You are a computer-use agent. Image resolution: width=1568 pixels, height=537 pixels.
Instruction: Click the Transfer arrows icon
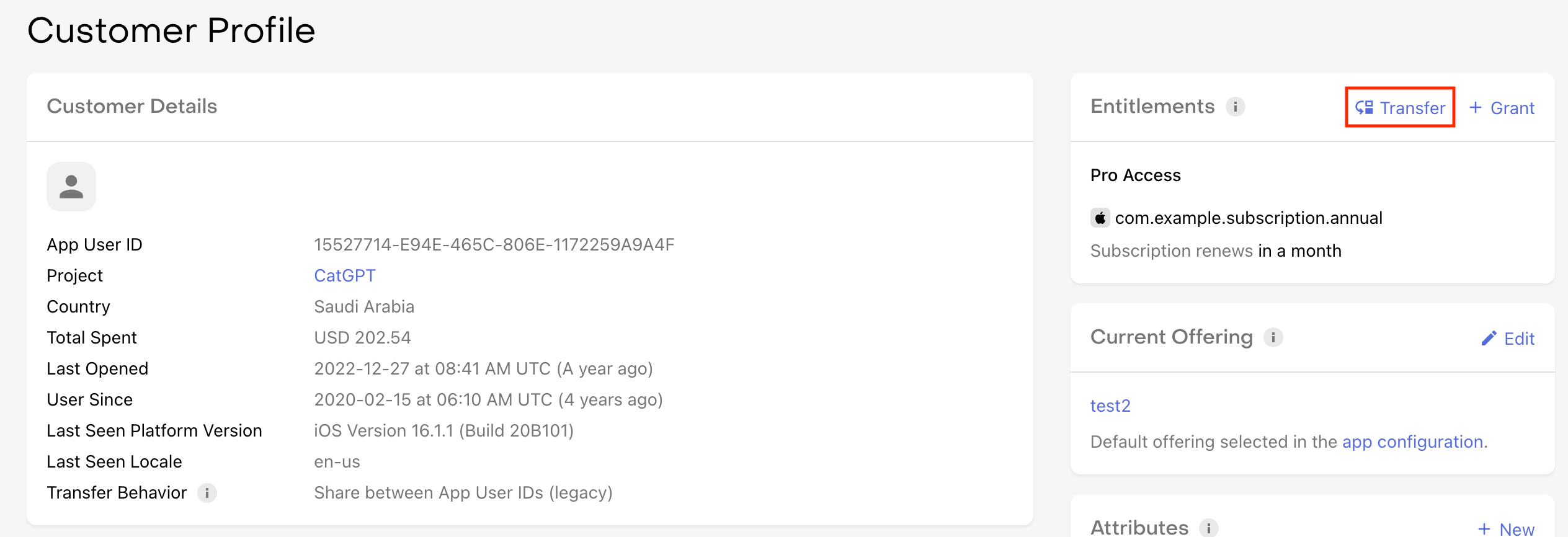click(1364, 108)
